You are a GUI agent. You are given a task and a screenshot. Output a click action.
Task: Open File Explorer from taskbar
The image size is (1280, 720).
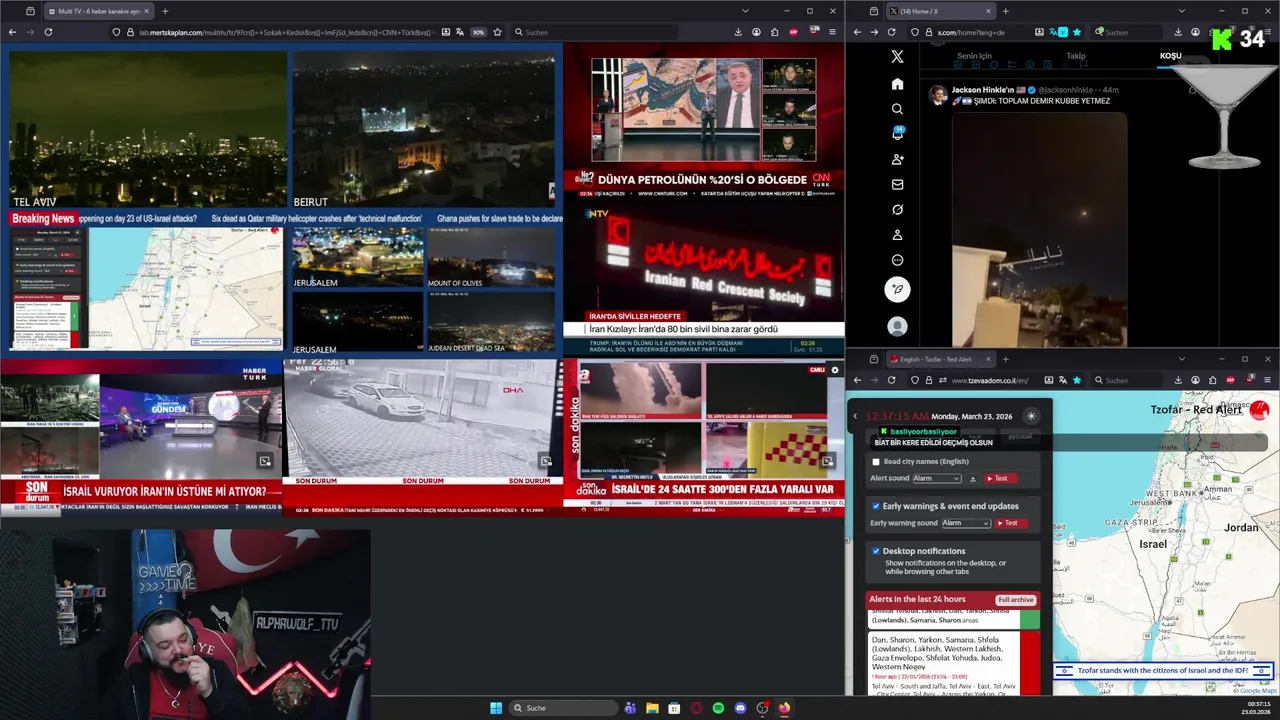652,708
